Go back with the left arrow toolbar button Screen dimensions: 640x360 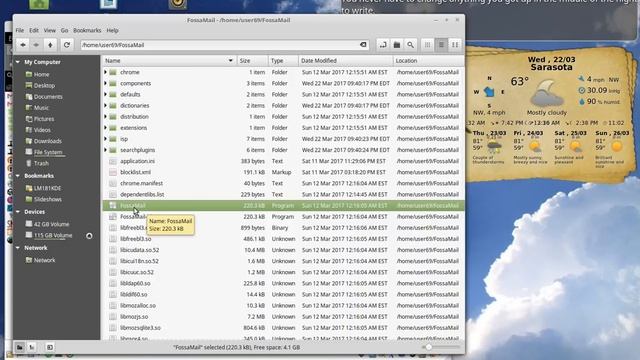click(23, 45)
